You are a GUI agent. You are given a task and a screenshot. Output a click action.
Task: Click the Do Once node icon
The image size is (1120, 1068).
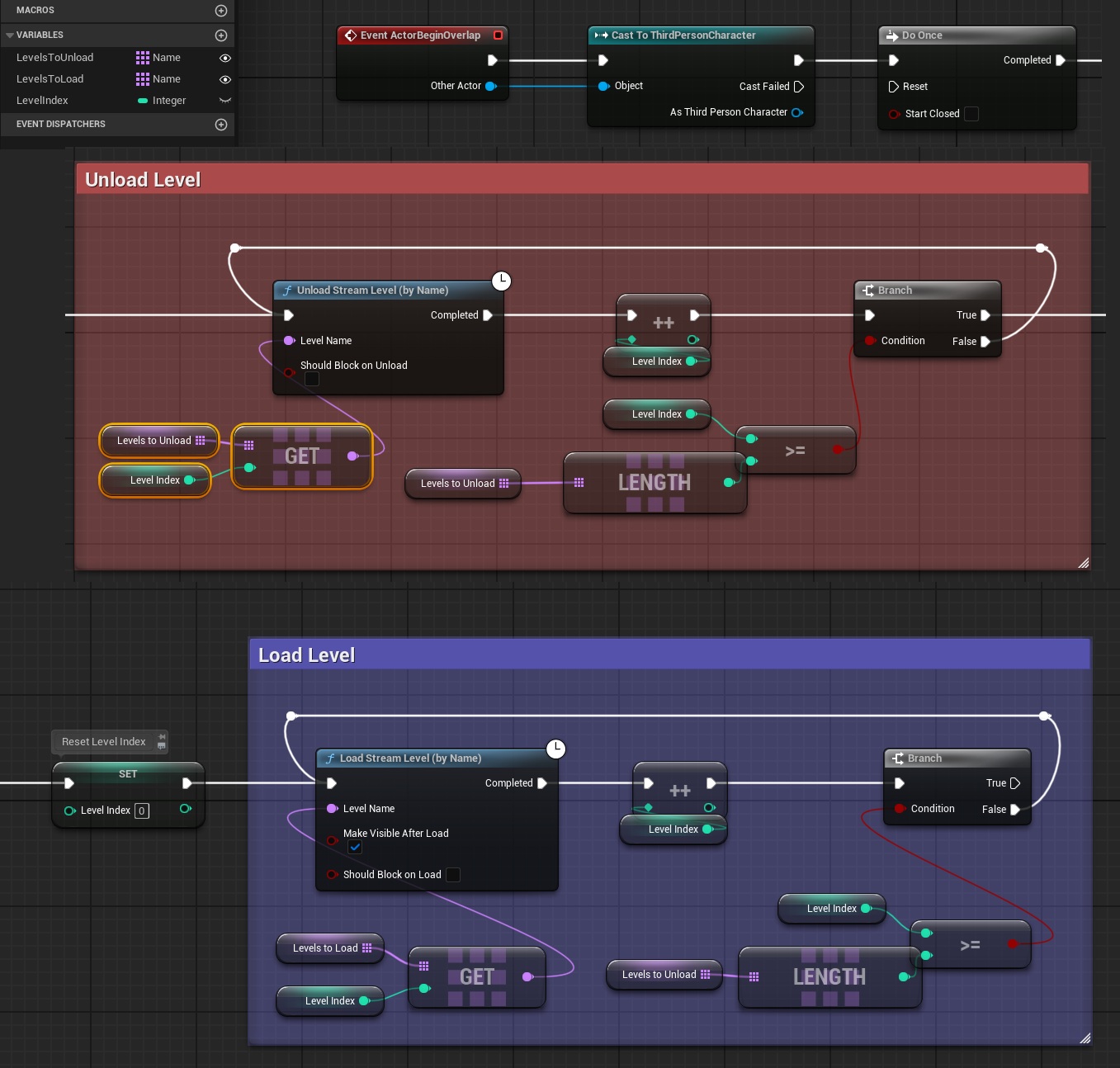coord(892,35)
